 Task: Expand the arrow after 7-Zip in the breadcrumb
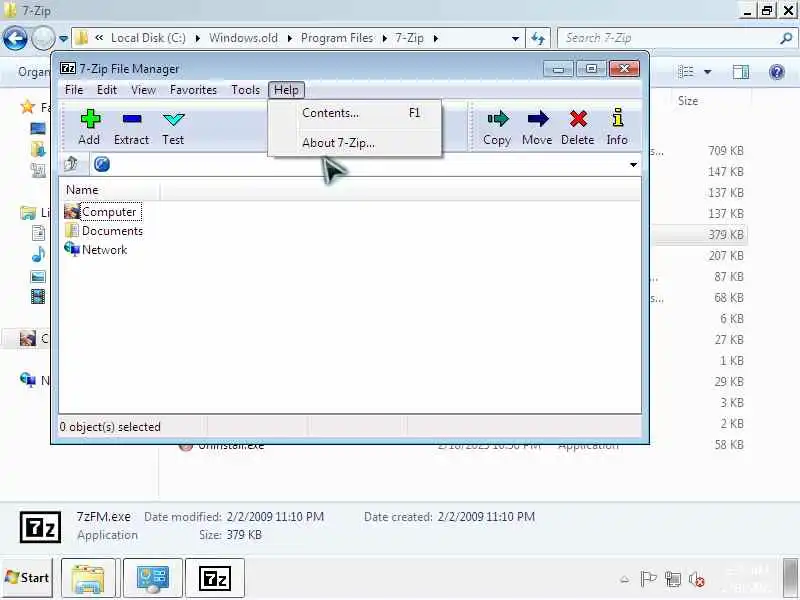(x=436, y=38)
